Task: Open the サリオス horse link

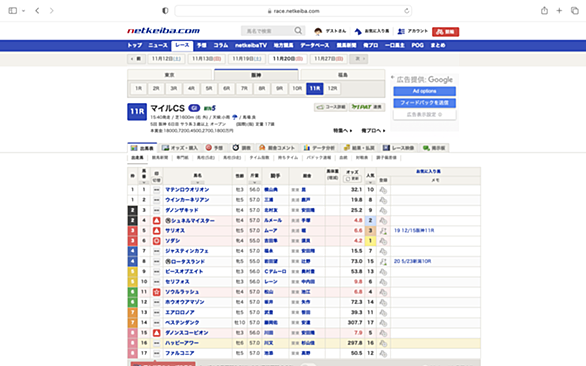Action: [175, 231]
